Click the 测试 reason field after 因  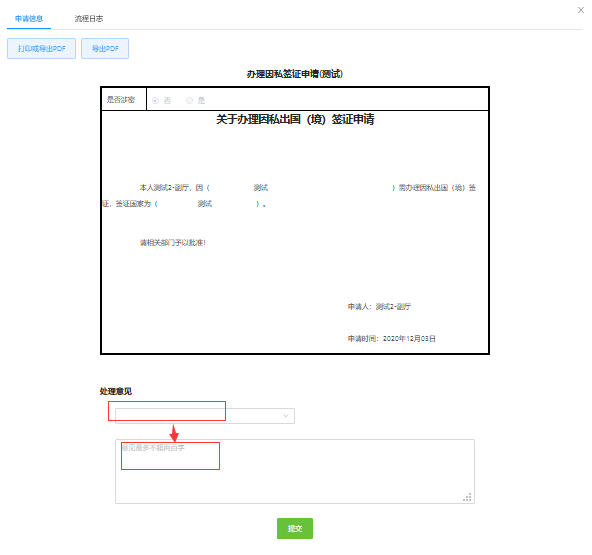261,188
